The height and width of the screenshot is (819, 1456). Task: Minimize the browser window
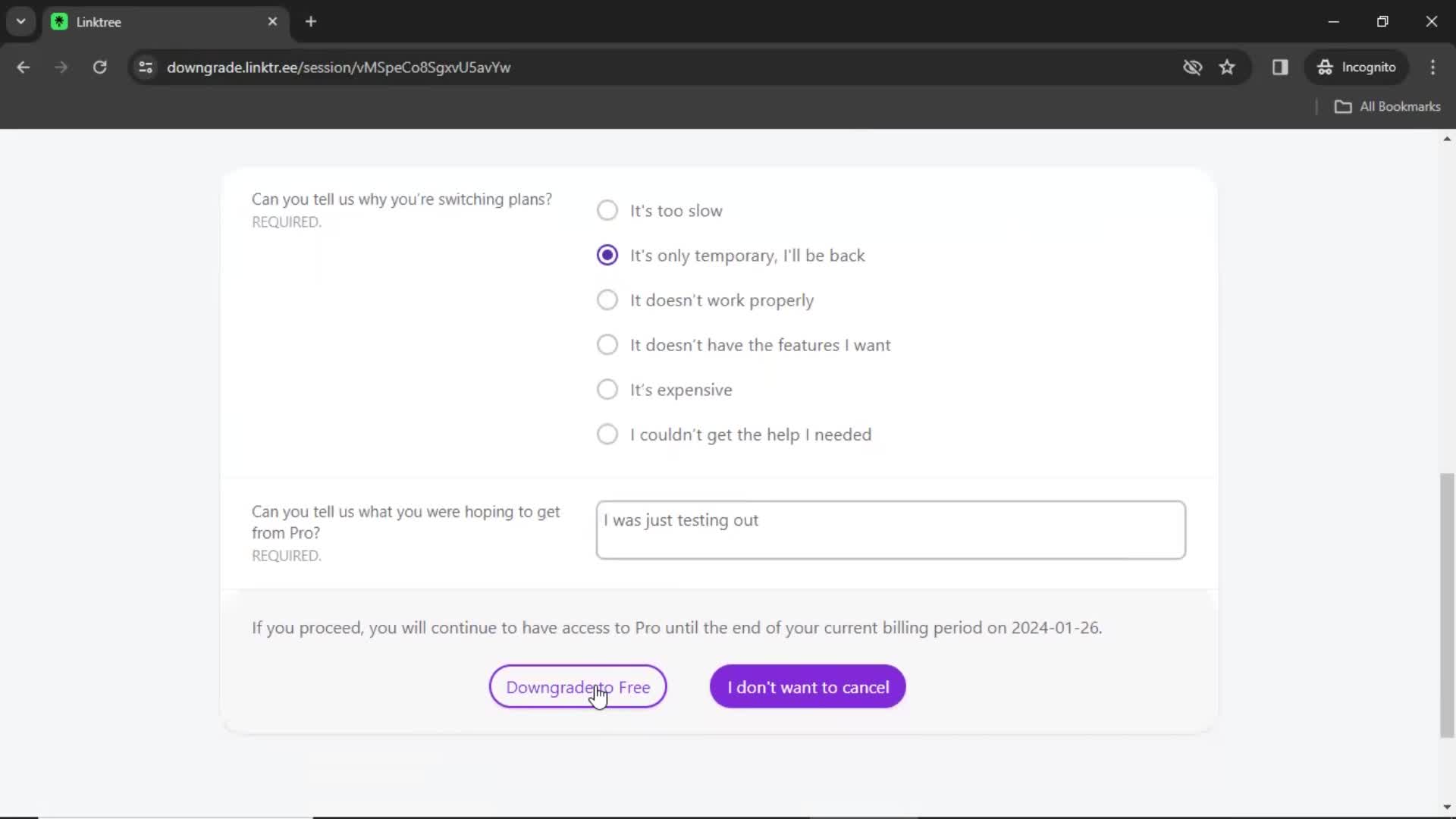[1334, 22]
